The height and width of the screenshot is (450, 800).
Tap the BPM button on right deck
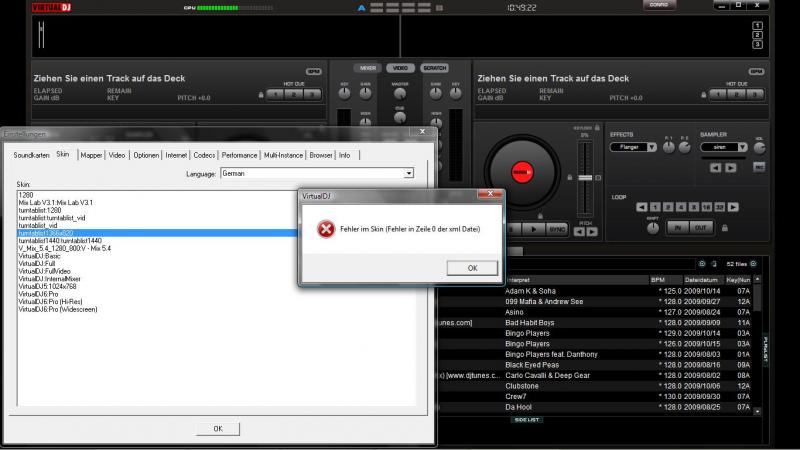coord(756,71)
